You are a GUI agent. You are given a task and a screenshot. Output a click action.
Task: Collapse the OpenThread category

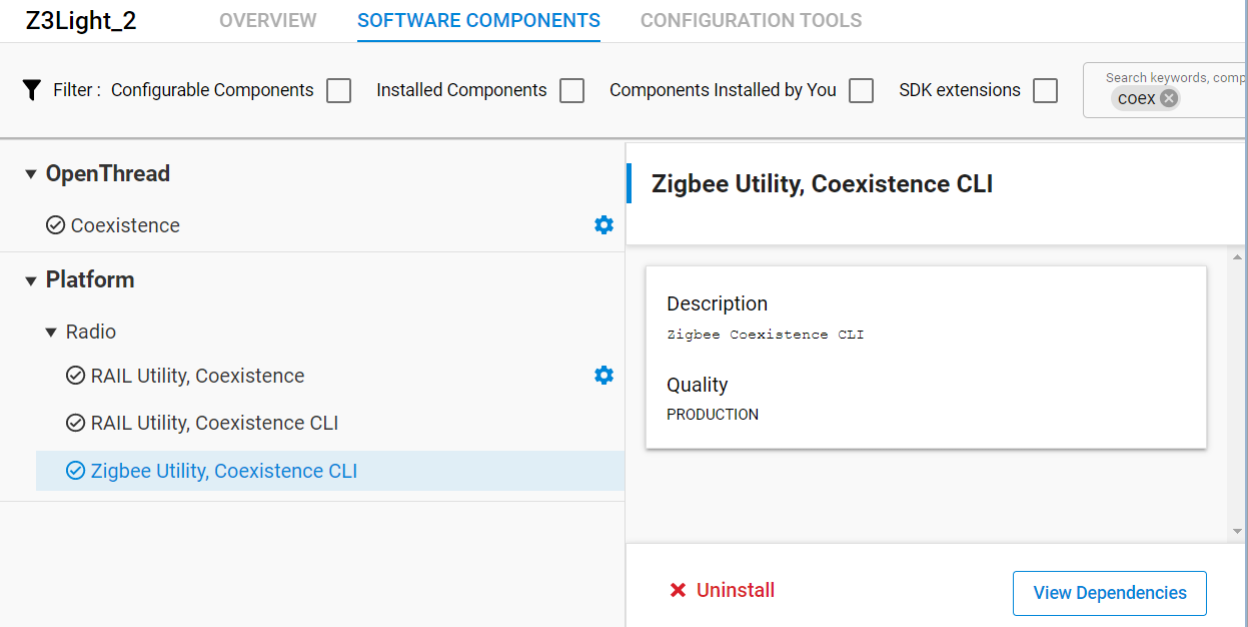(x=31, y=174)
